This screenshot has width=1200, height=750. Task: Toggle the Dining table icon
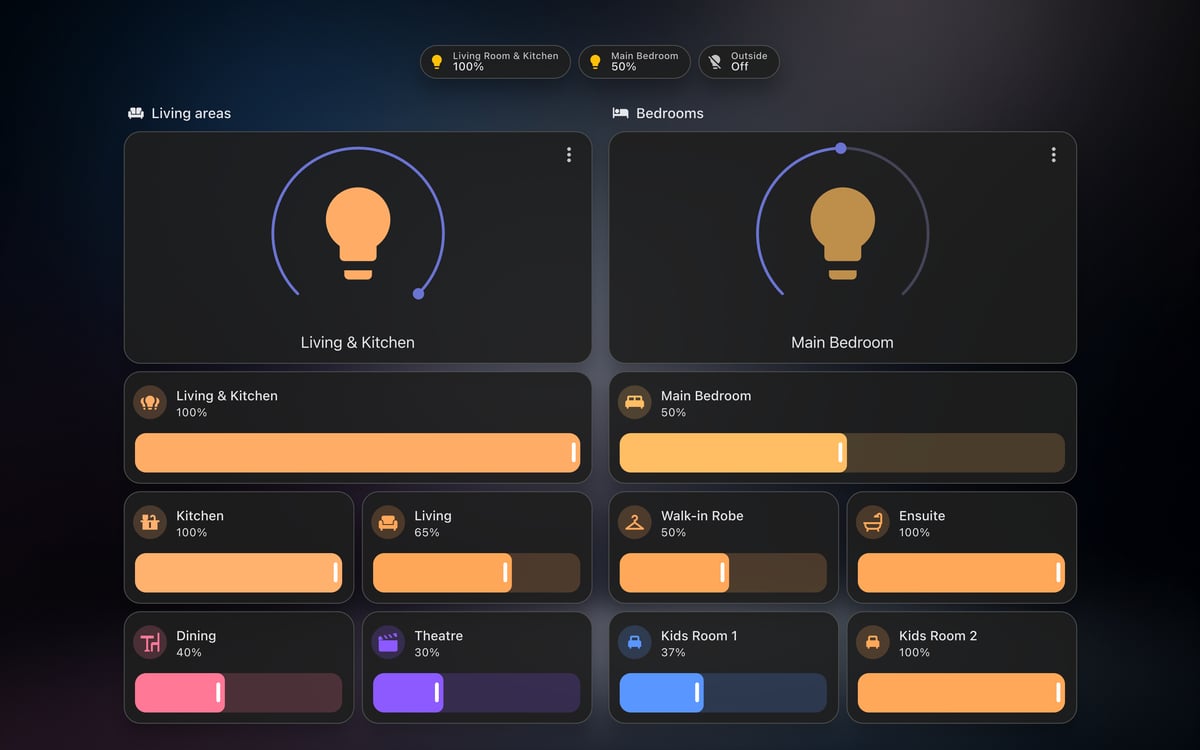tap(150, 643)
